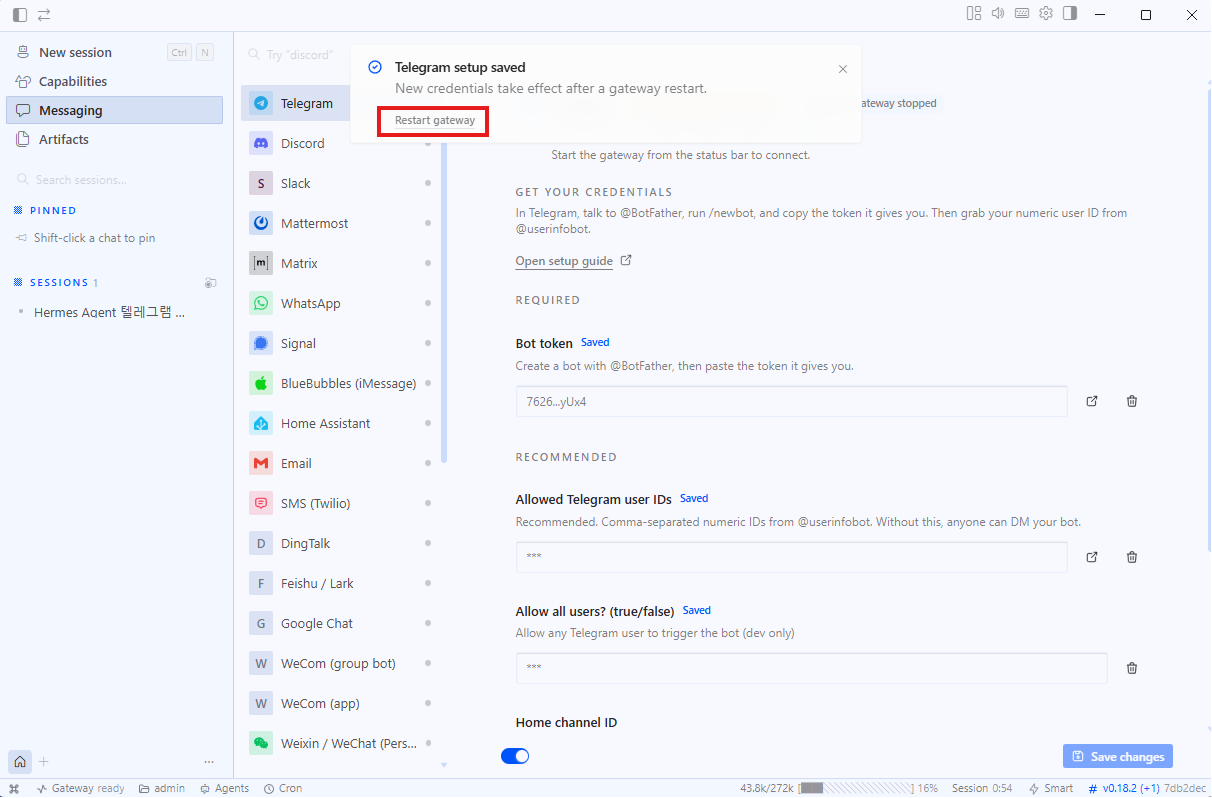
Task: Open the settings gear icon
Action: point(1046,14)
